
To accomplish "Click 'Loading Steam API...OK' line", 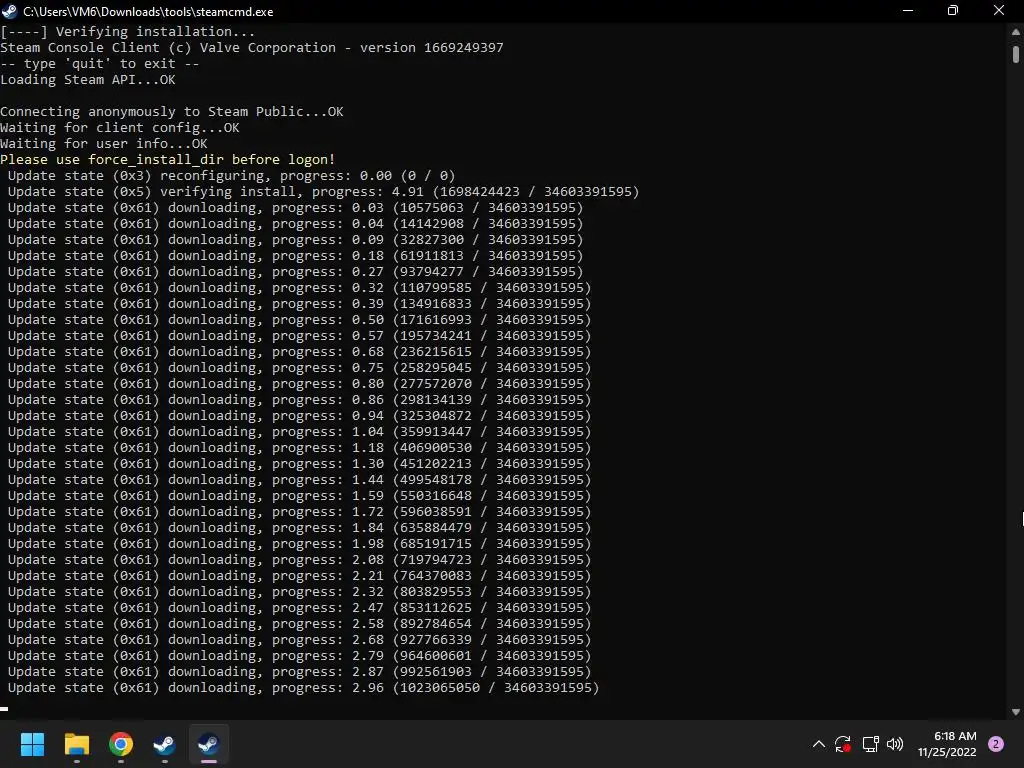I will (x=88, y=80).
